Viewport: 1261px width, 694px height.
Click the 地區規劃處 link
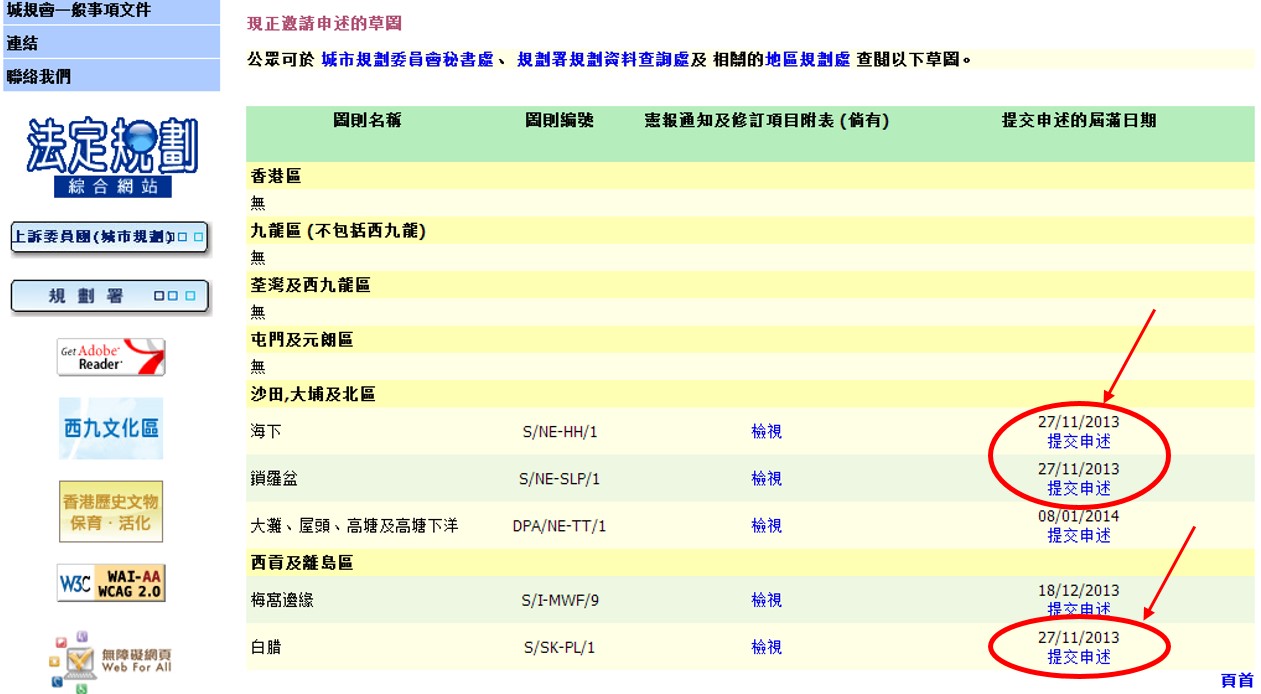point(807,60)
